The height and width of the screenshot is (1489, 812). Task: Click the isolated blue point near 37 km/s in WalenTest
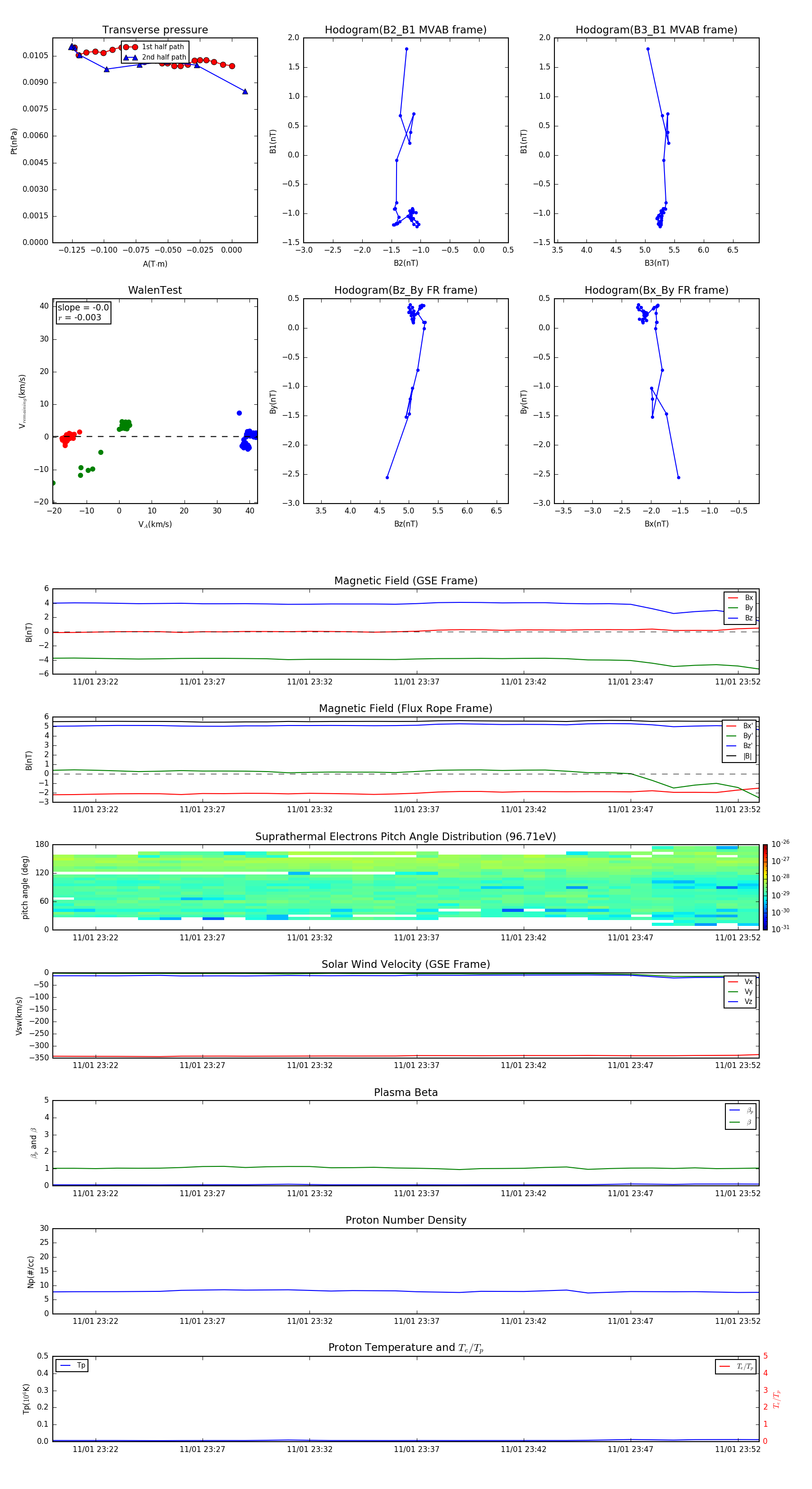click(239, 413)
